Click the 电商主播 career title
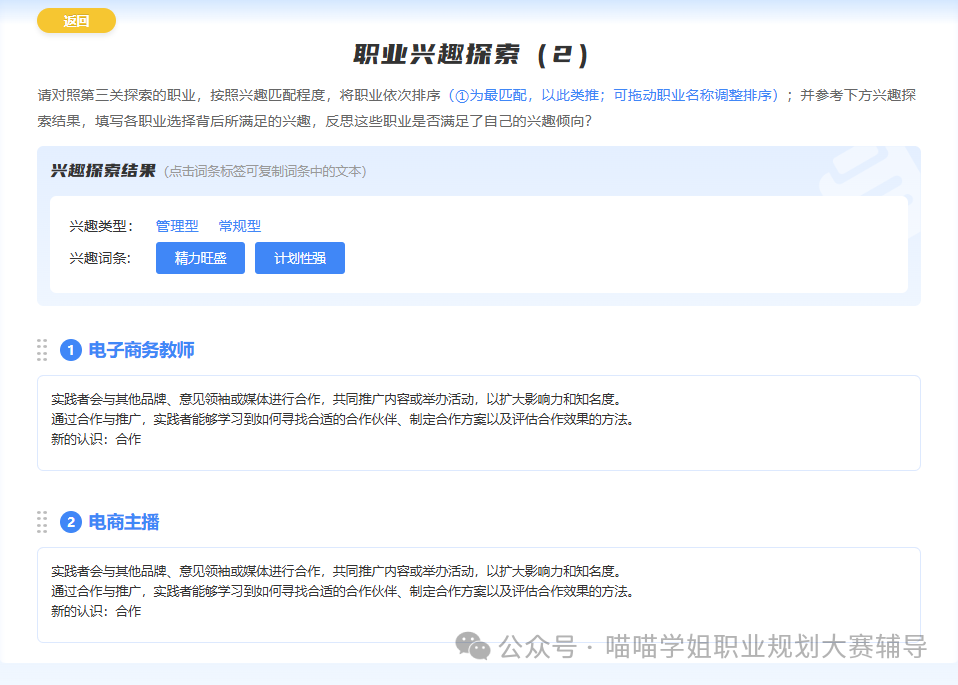The height and width of the screenshot is (685, 958). coord(124,522)
